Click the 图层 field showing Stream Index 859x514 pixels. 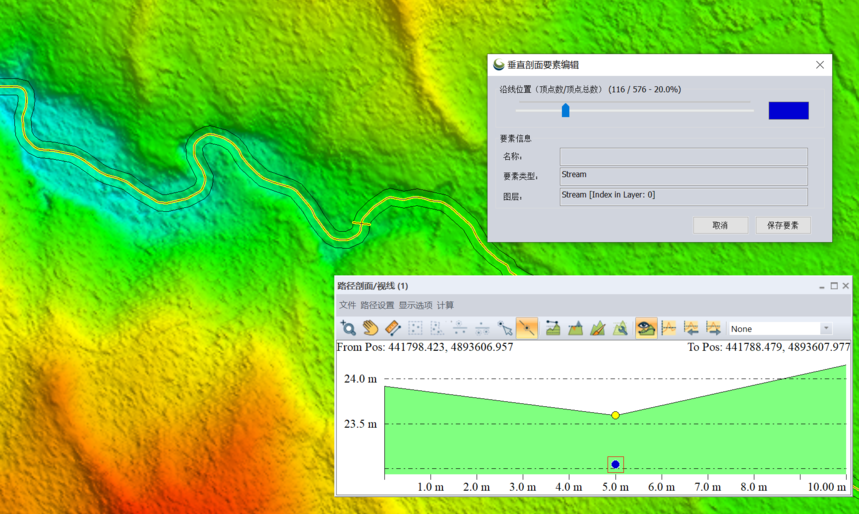point(683,197)
